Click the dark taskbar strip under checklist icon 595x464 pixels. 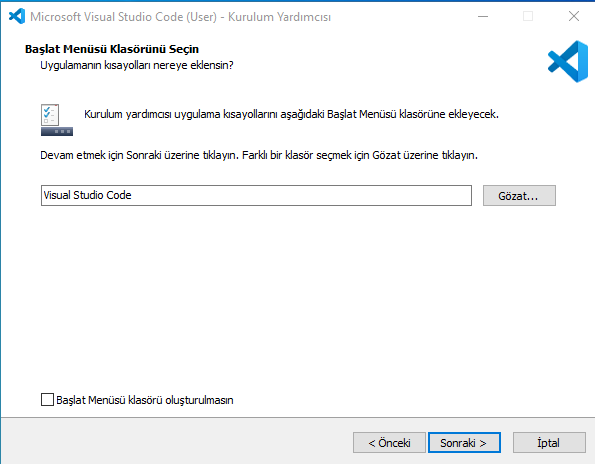point(57,132)
